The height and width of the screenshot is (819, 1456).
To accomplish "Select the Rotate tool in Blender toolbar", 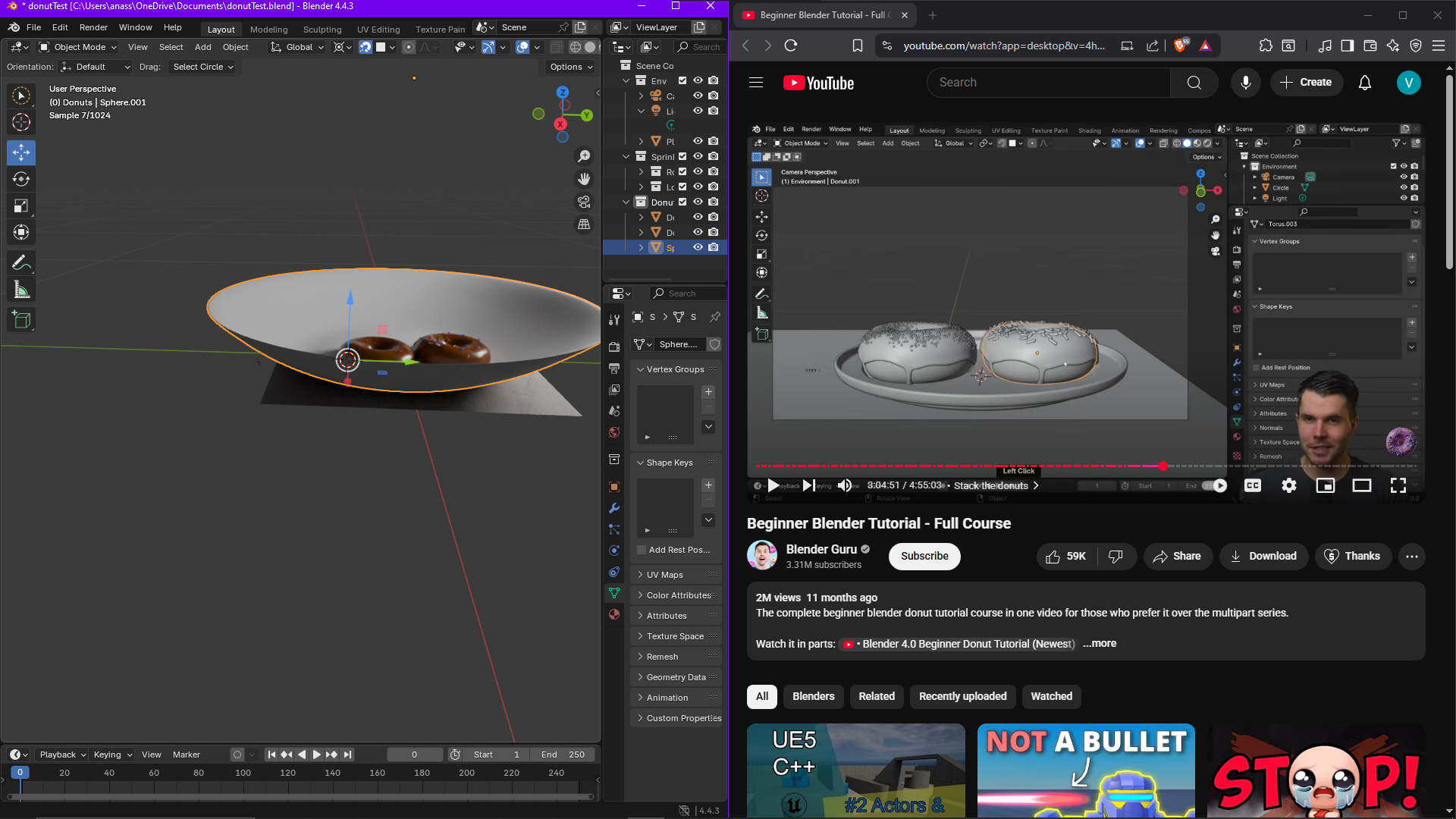I will point(21,179).
